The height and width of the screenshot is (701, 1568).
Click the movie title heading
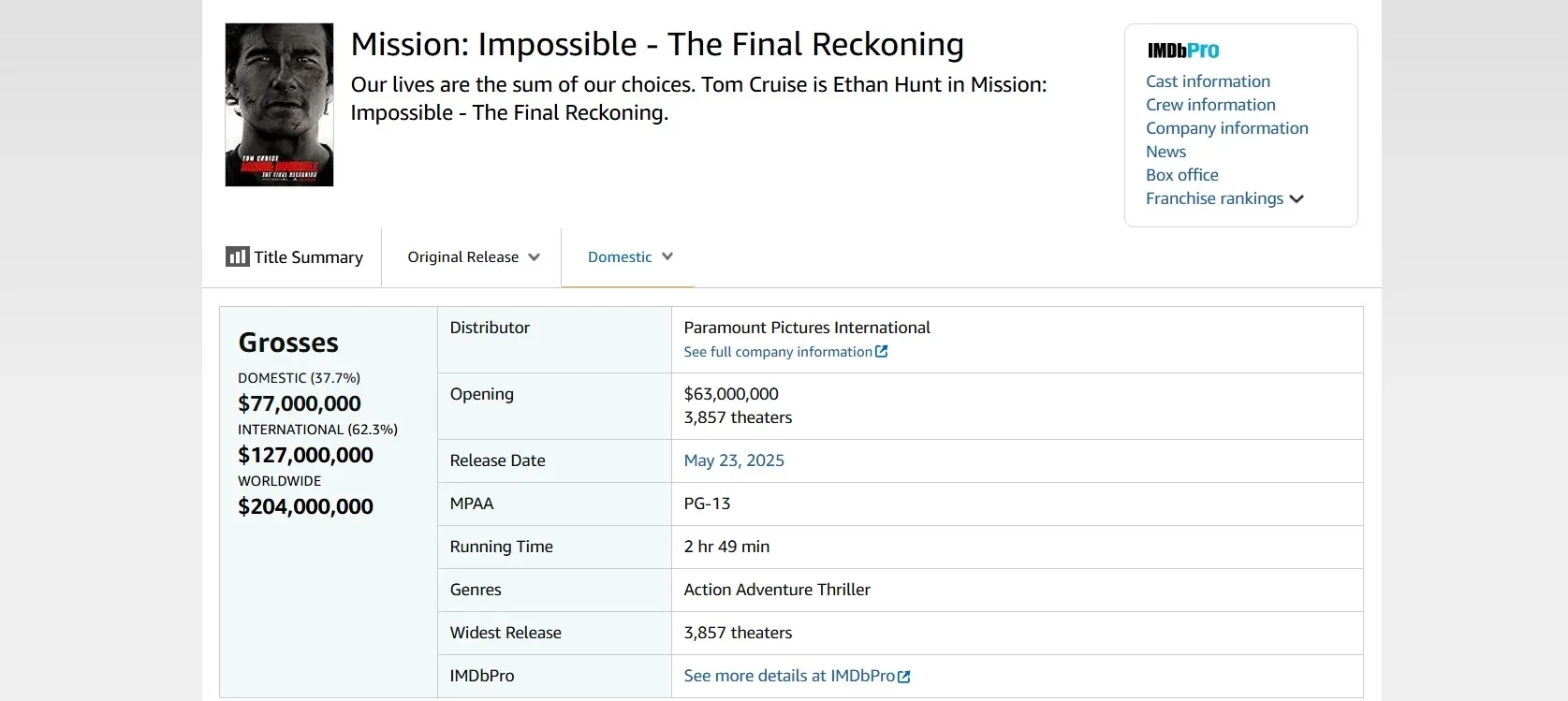tap(656, 45)
